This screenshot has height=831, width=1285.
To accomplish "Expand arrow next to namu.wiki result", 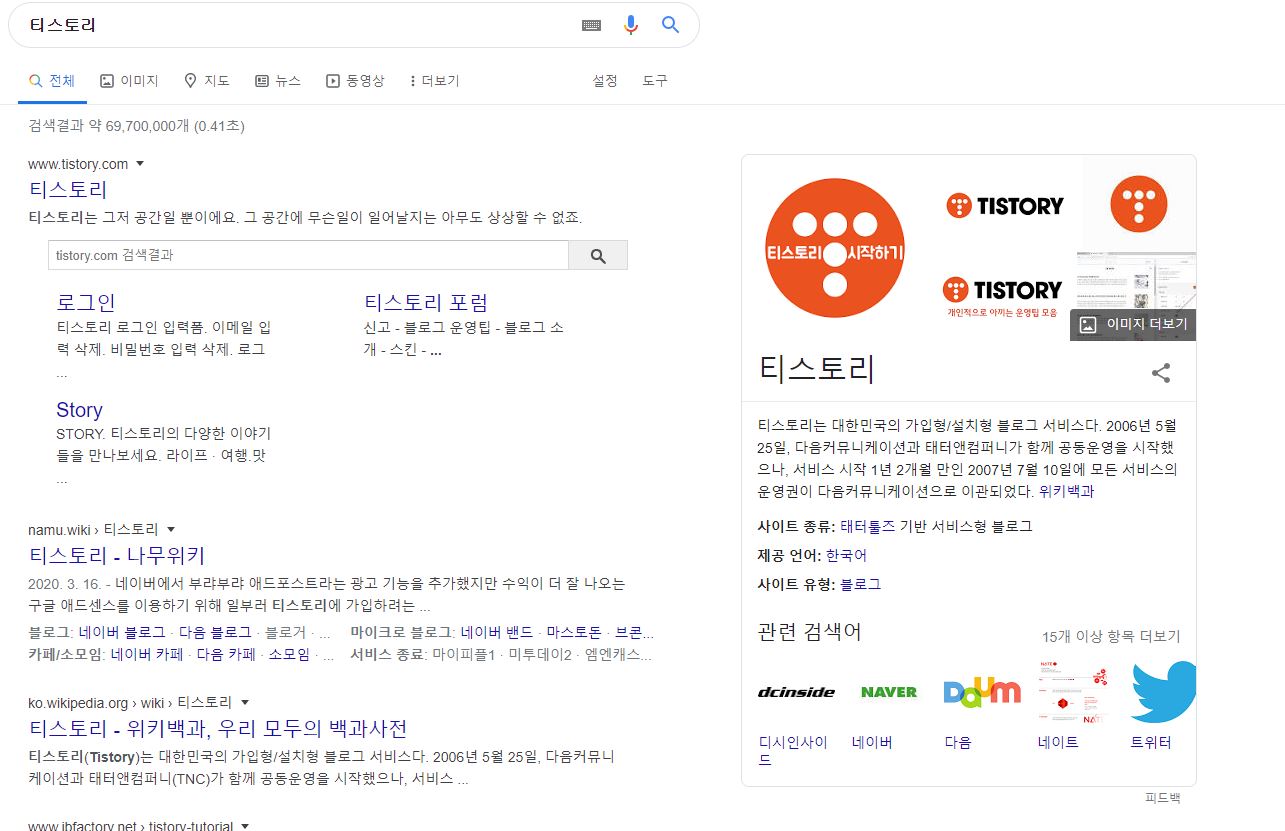I will click(x=170, y=529).
